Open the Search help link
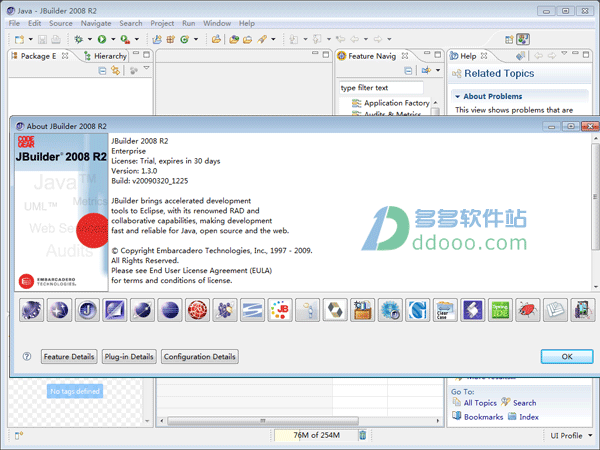The height and width of the screenshot is (450, 600). point(524,403)
